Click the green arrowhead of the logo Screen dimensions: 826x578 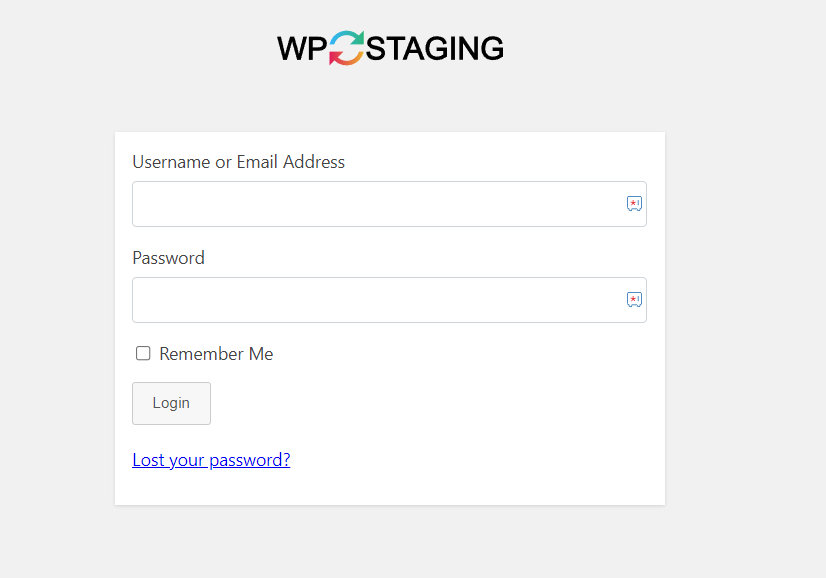(x=358, y=37)
